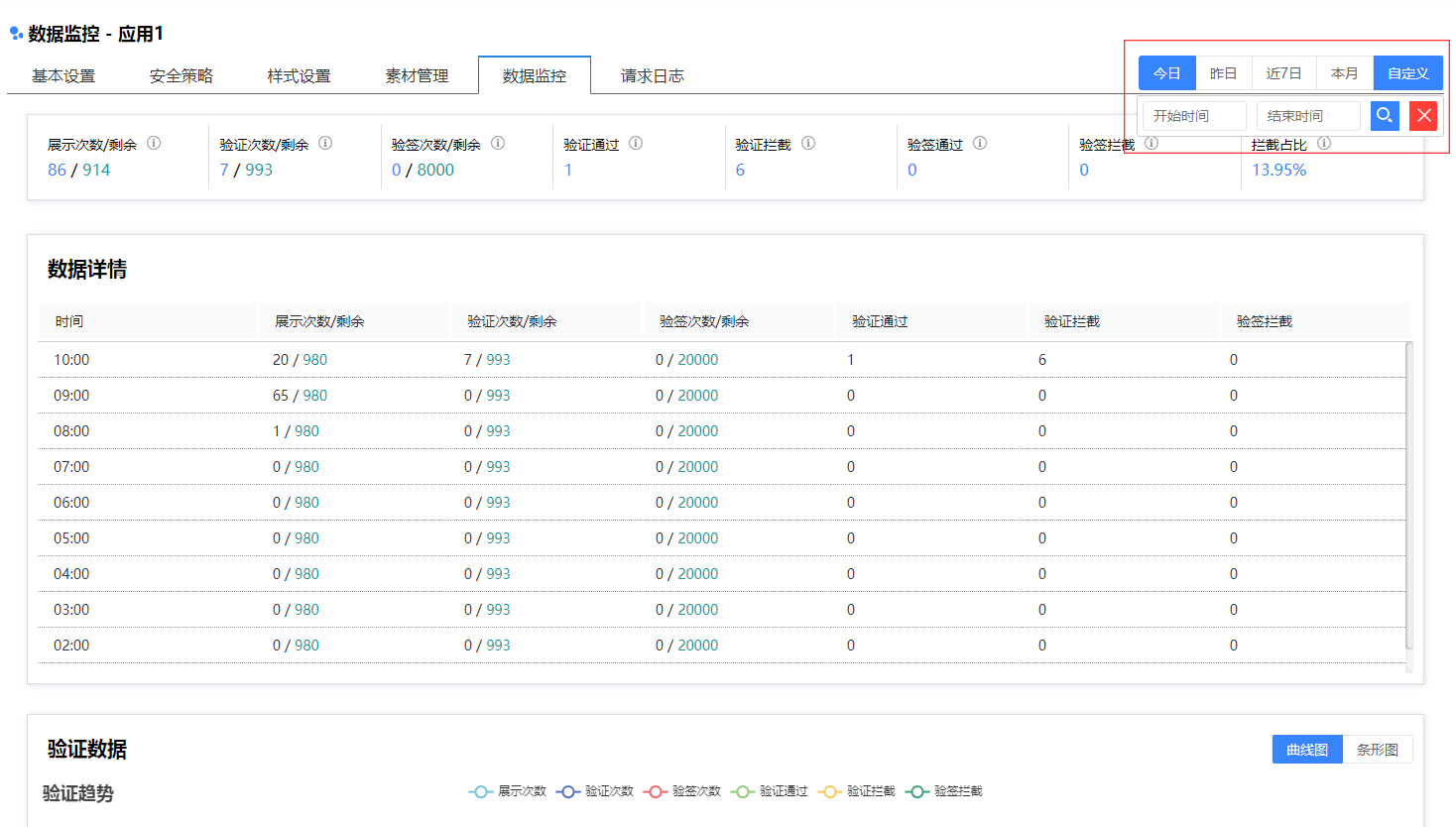Screen dimensions: 1456x827
Task: Click the app logo beside 数据监控 title
Action: (16, 34)
